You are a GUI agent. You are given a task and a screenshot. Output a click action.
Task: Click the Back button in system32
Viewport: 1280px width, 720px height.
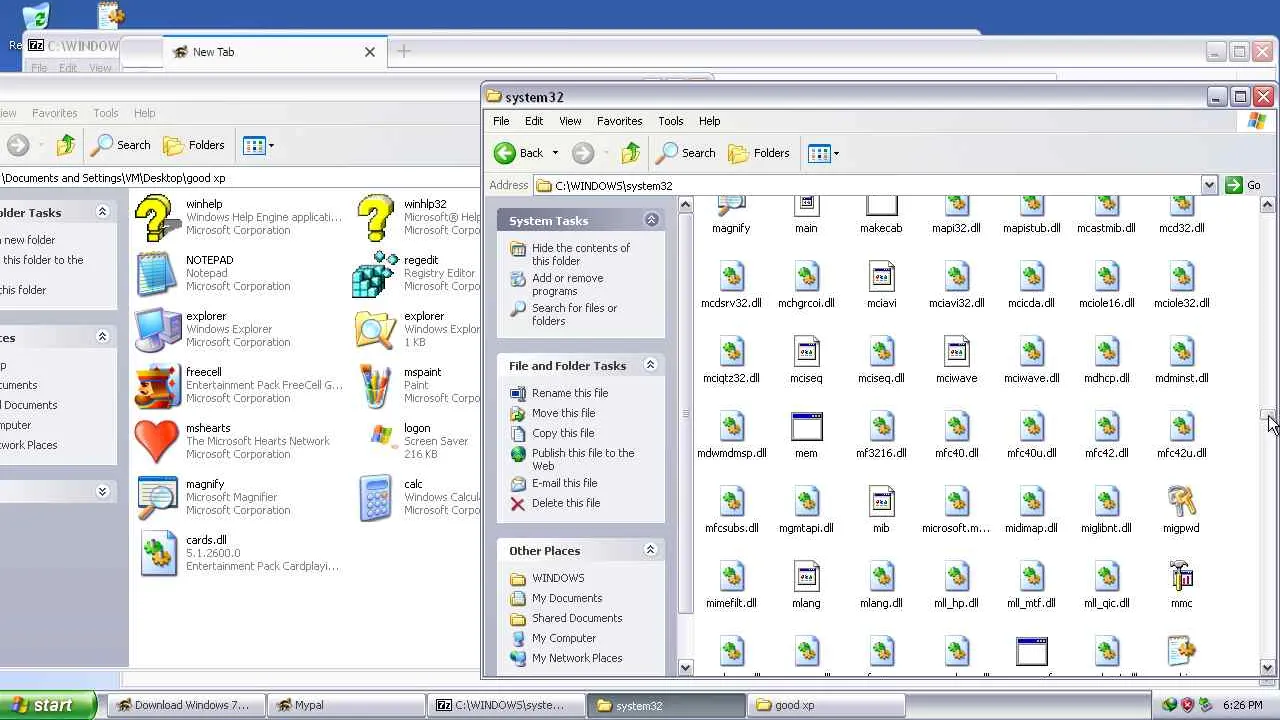[x=518, y=153]
